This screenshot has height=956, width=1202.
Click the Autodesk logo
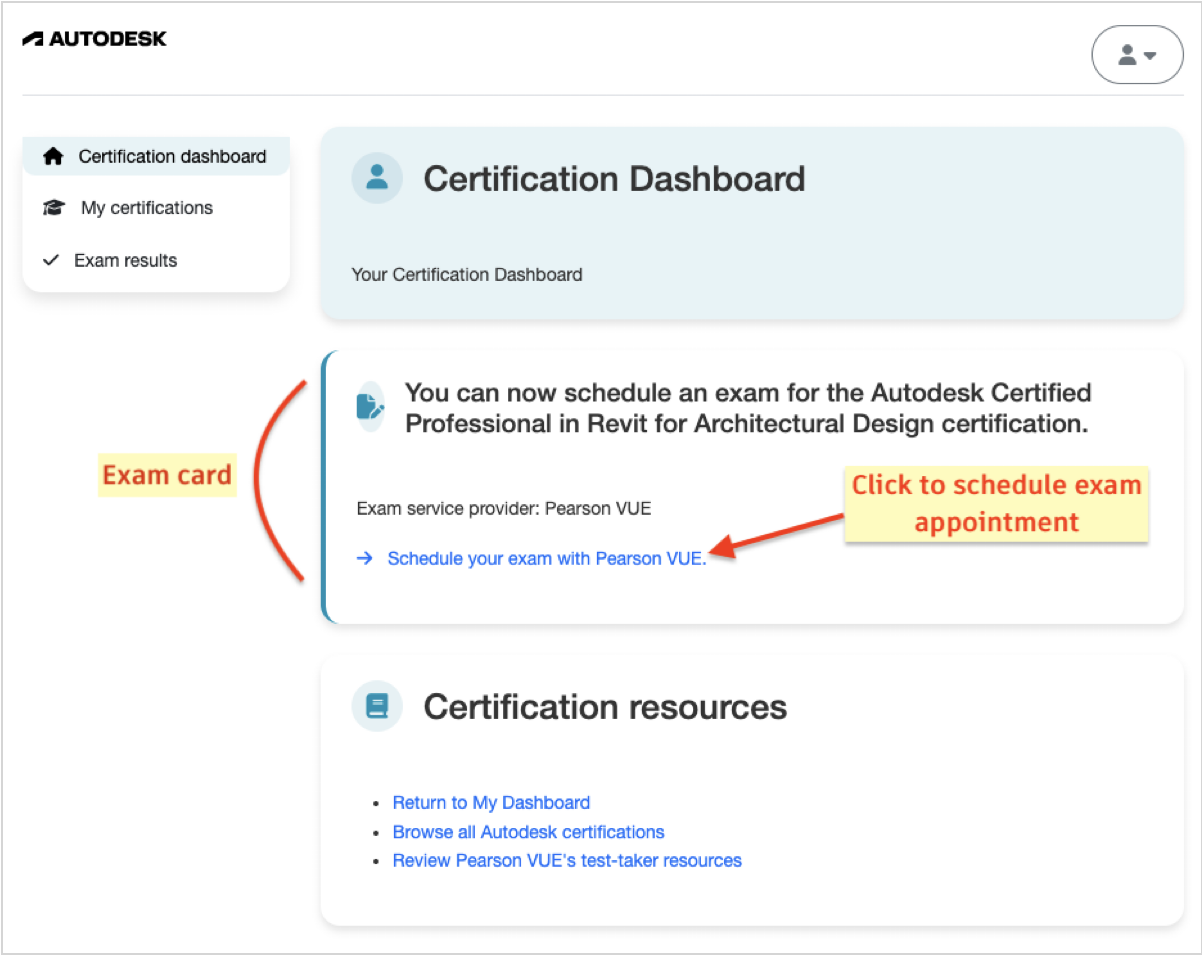[95, 38]
